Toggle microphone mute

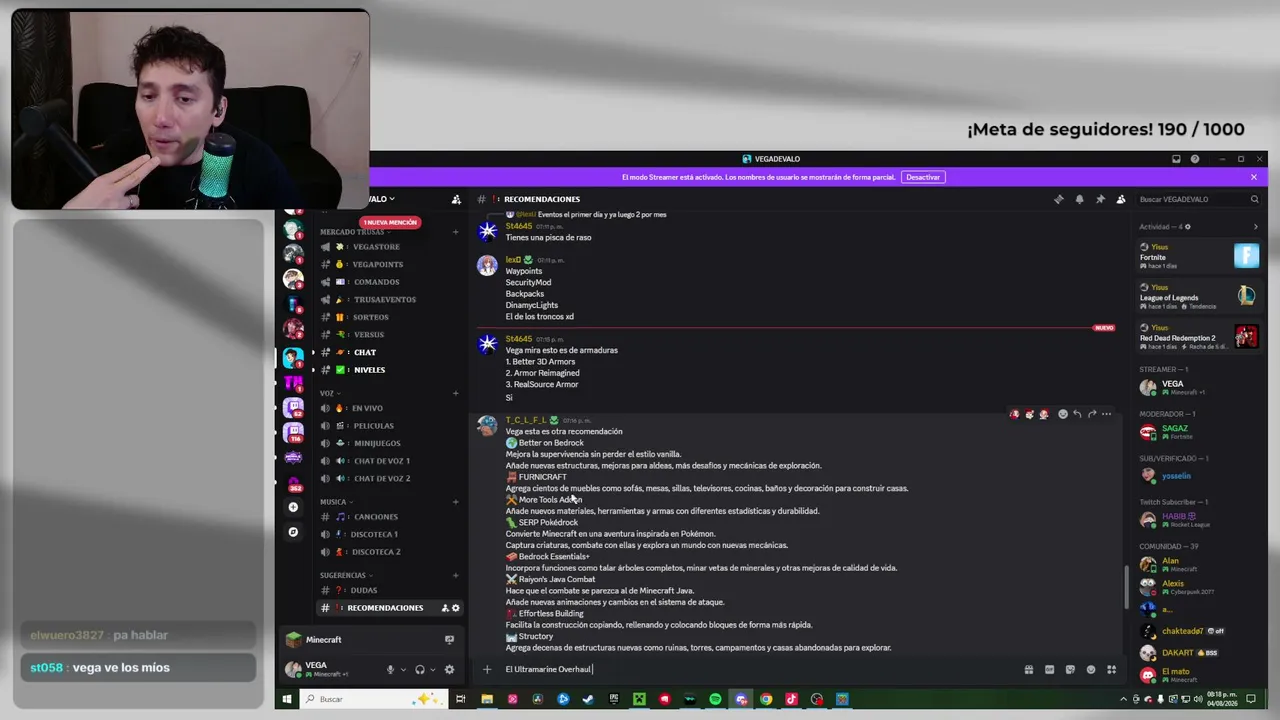(390, 669)
